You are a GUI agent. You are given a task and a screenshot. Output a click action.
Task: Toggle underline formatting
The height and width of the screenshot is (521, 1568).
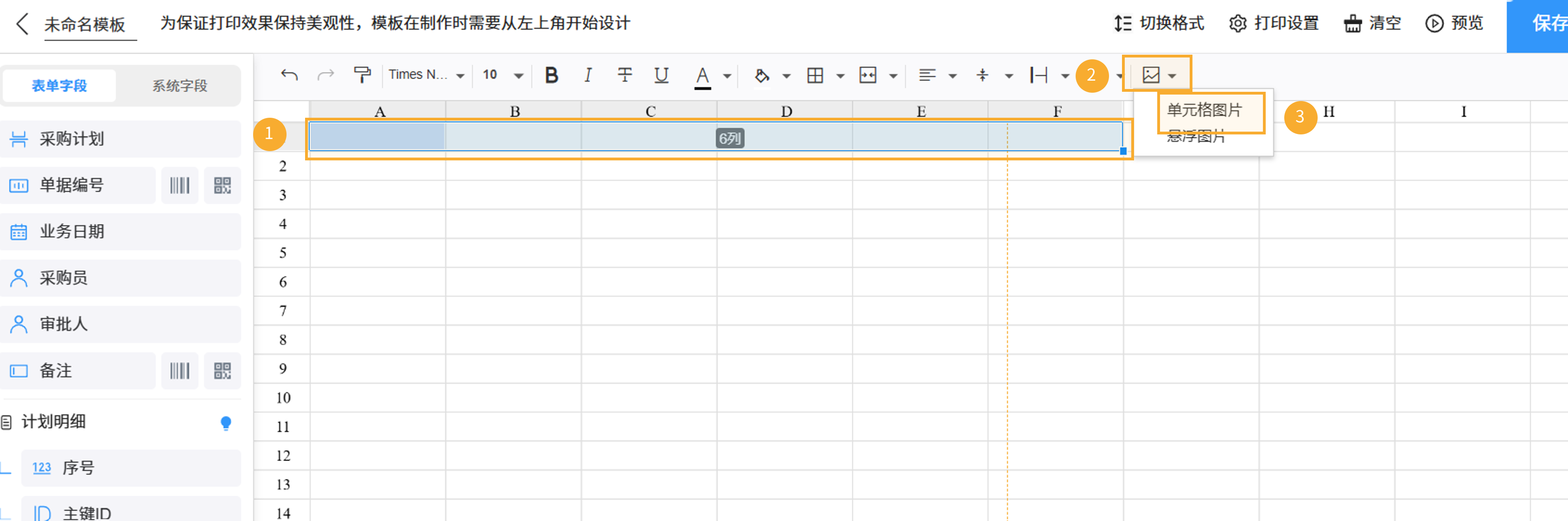pyautogui.click(x=661, y=75)
